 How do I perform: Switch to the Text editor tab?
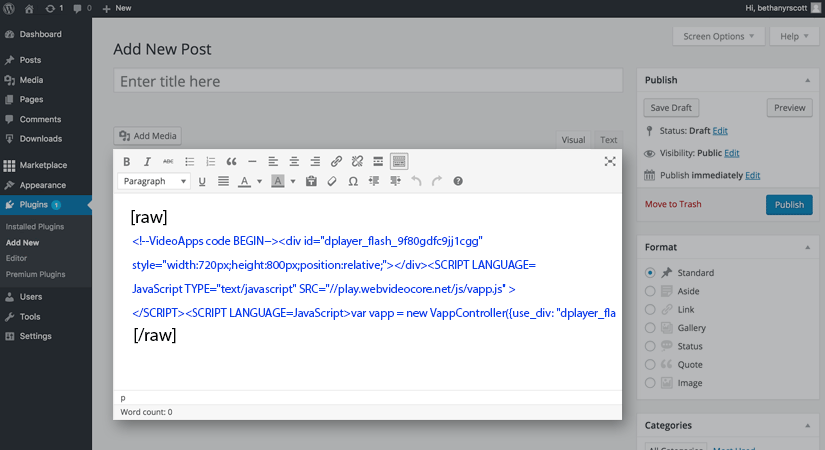click(x=608, y=140)
